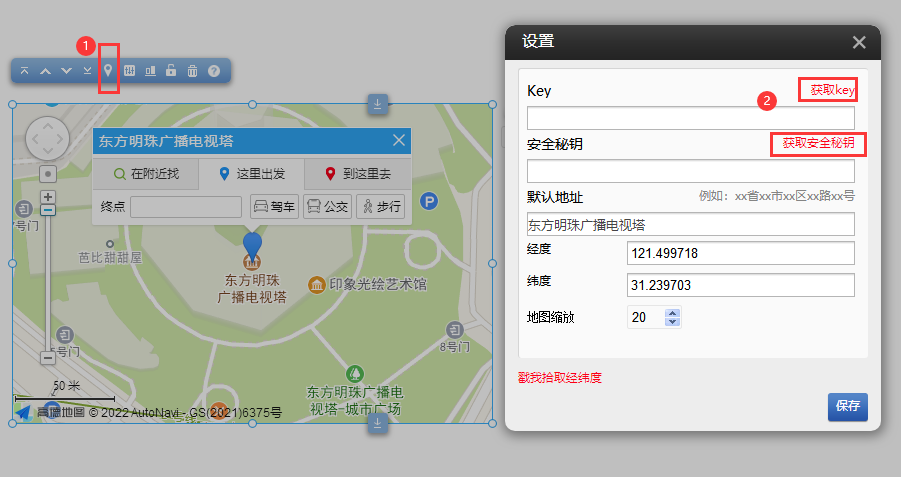Screen dimensions: 901x477
Task: Select the 到这里去 tab
Action: point(358,173)
